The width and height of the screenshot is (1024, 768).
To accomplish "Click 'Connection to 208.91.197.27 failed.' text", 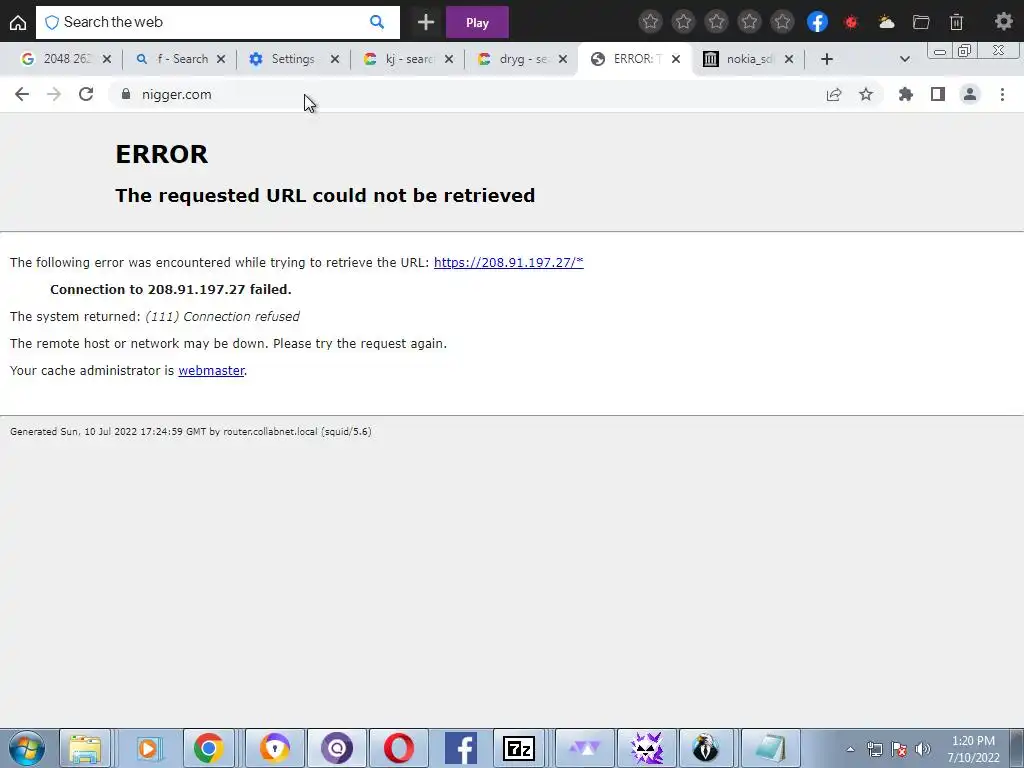I will 171,289.
